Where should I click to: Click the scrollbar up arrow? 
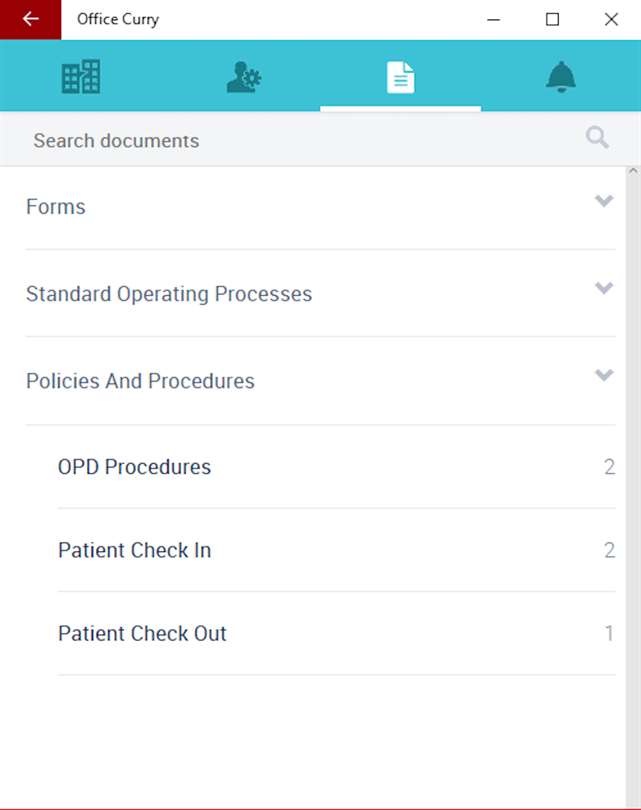click(x=632, y=172)
